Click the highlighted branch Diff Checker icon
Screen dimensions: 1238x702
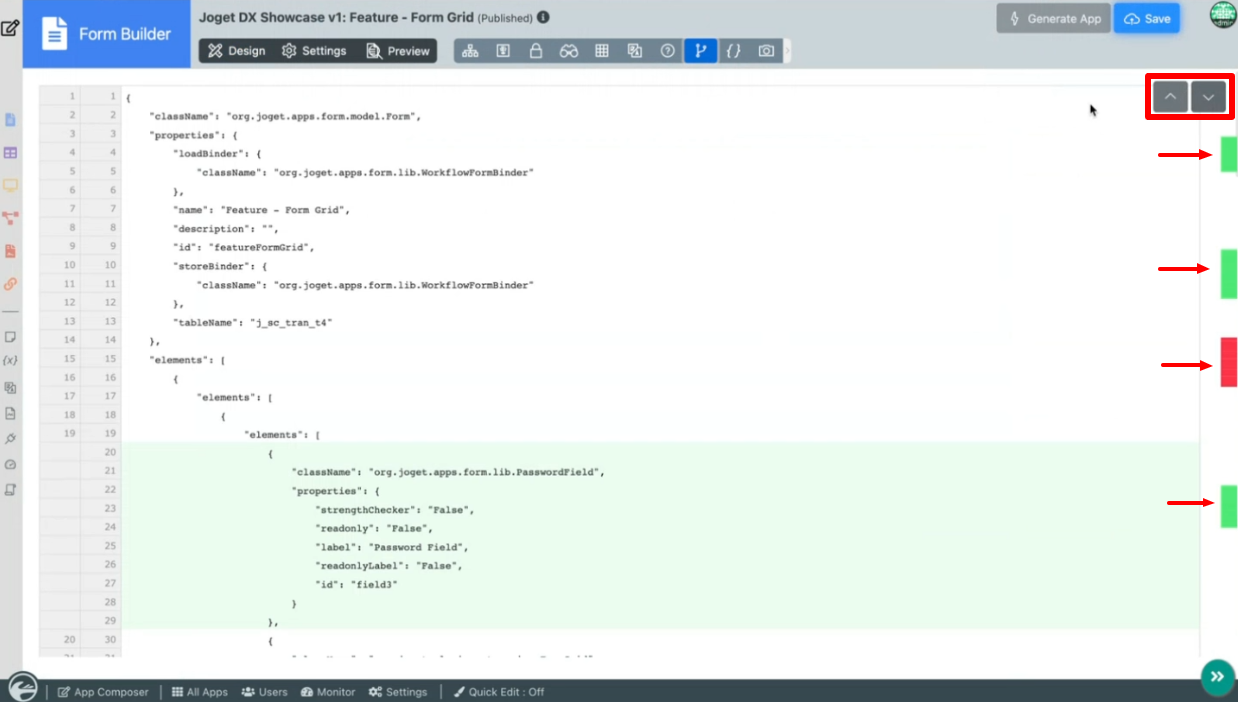pyautogui.click(x=700, y=51)
